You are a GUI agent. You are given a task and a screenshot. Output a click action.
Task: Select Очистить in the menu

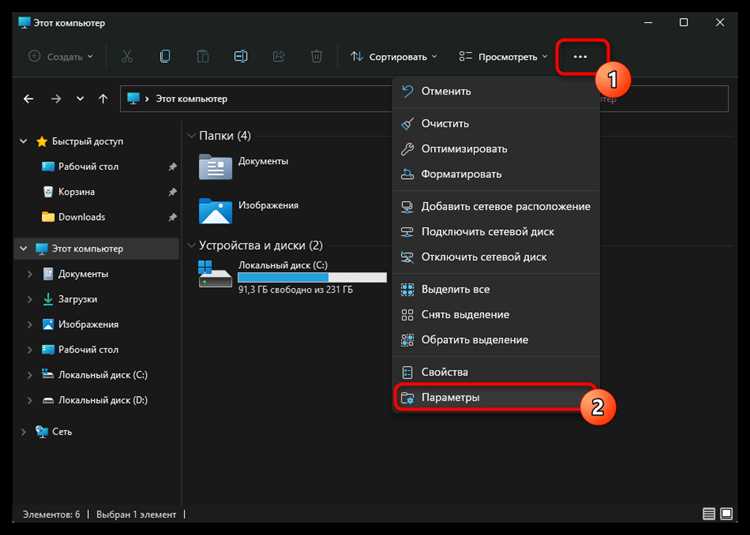pos(496,123)
